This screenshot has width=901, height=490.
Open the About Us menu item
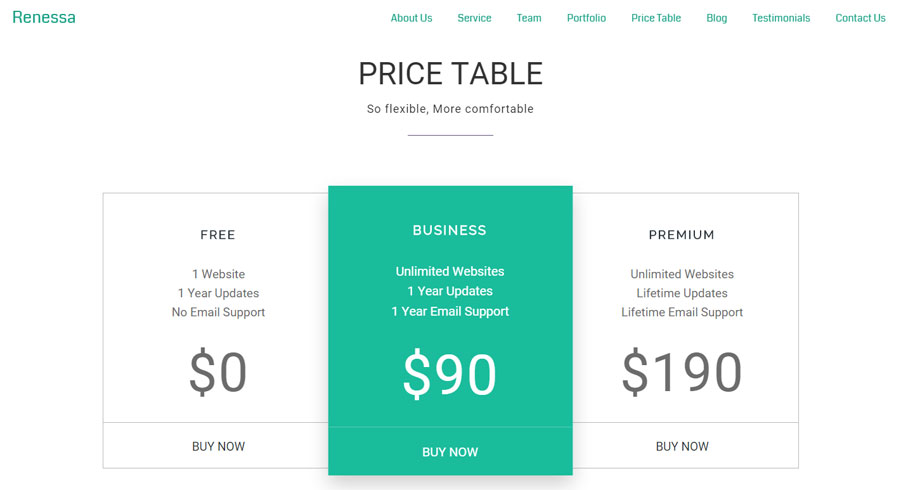[x=411, y=18]
